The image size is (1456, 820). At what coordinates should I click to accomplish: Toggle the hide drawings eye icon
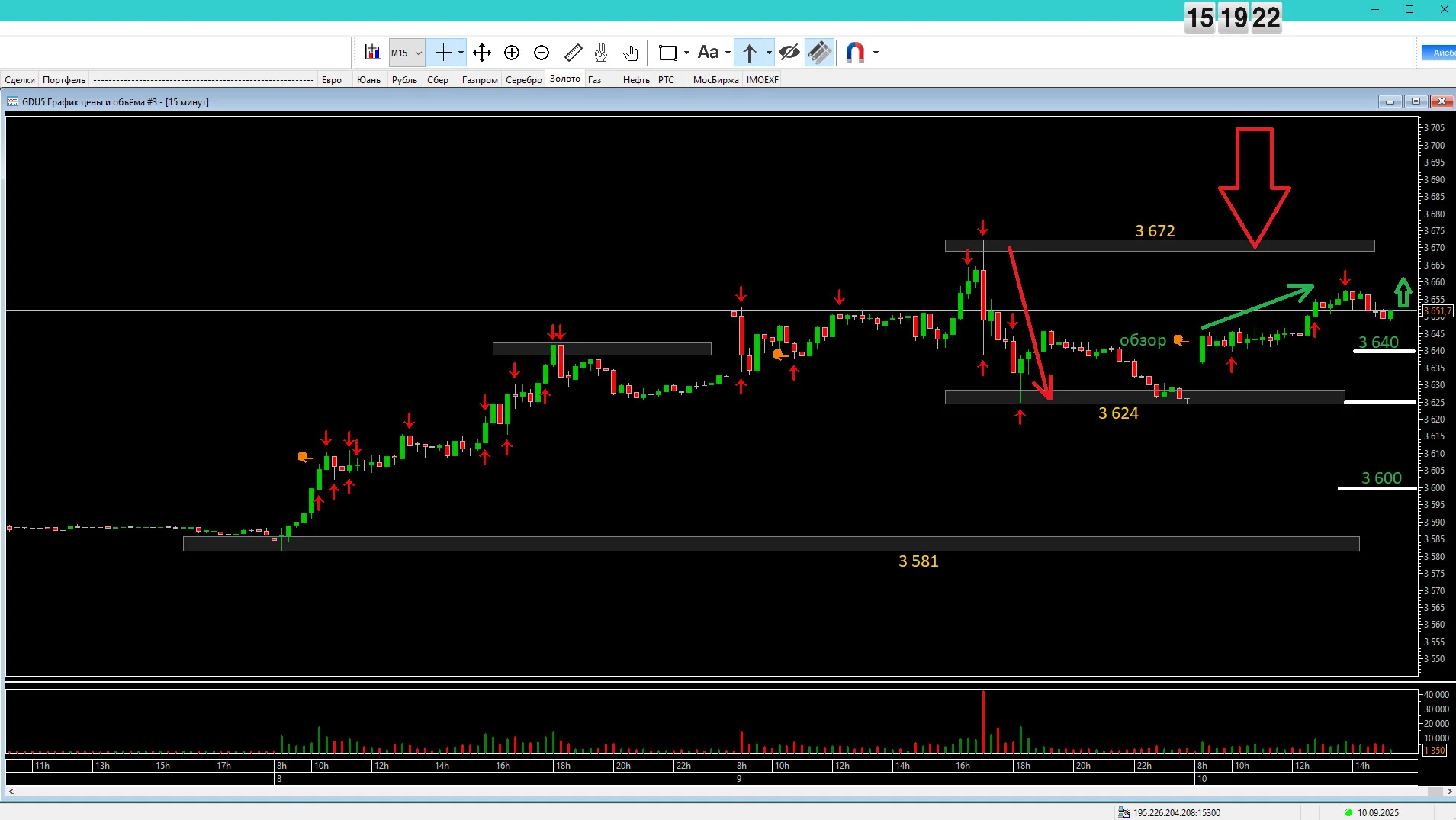(789, 53)
